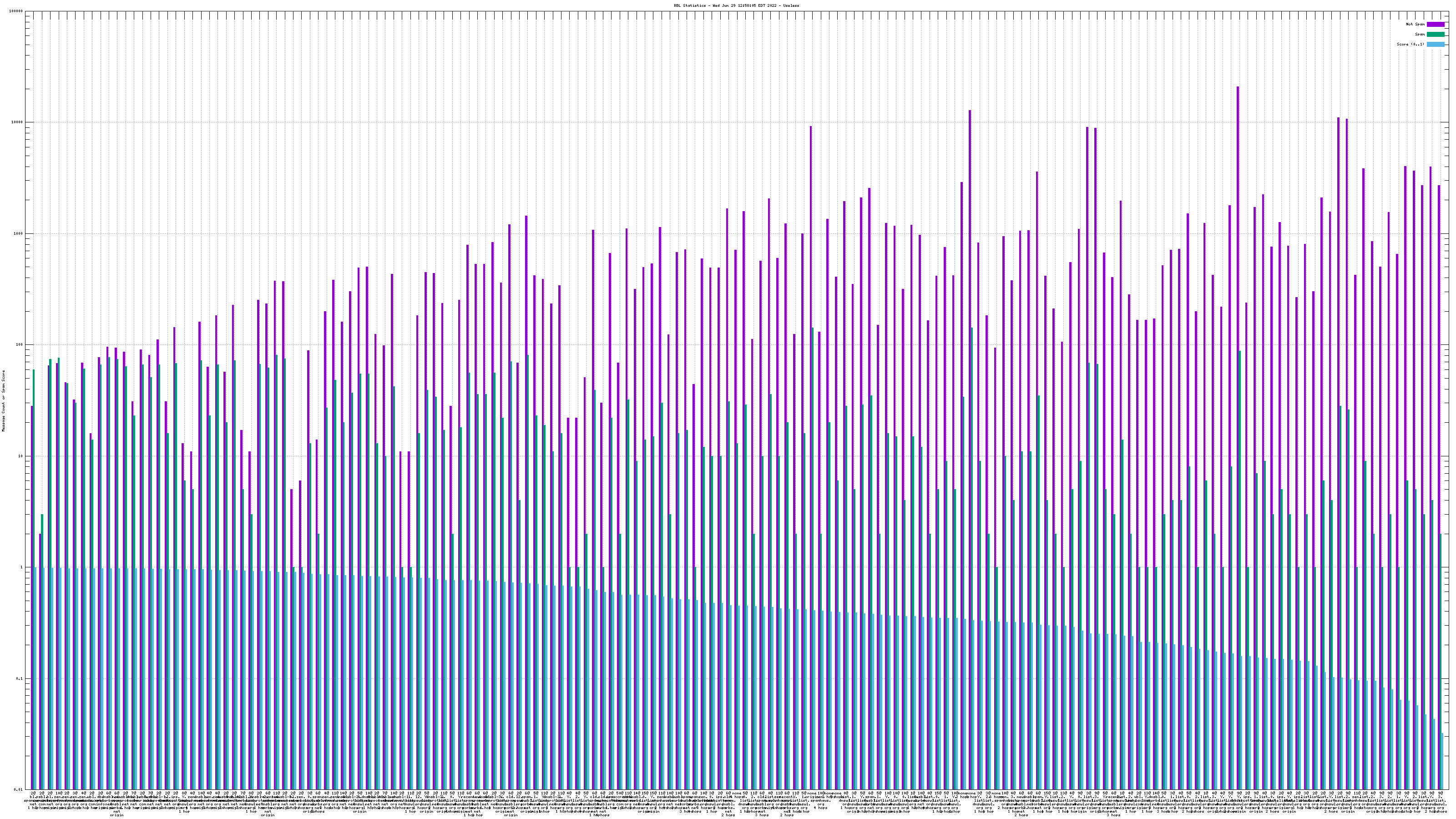
Task: Click the 0.1 y-axis tick label
Action: tap(20, 678)
